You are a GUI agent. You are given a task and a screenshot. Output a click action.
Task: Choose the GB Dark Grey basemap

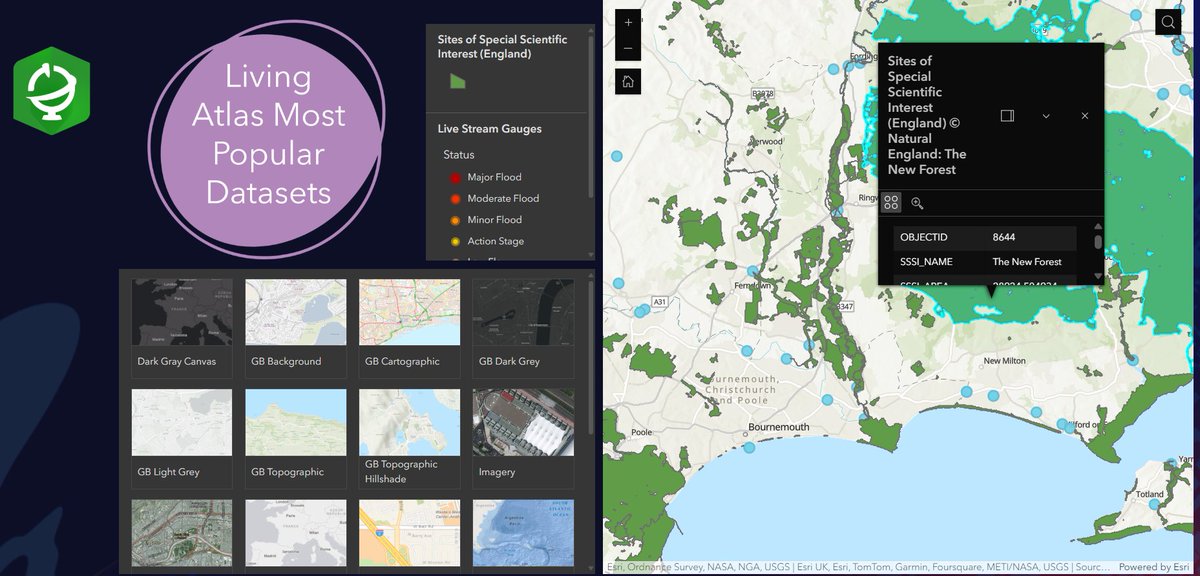tap(524, 328)
